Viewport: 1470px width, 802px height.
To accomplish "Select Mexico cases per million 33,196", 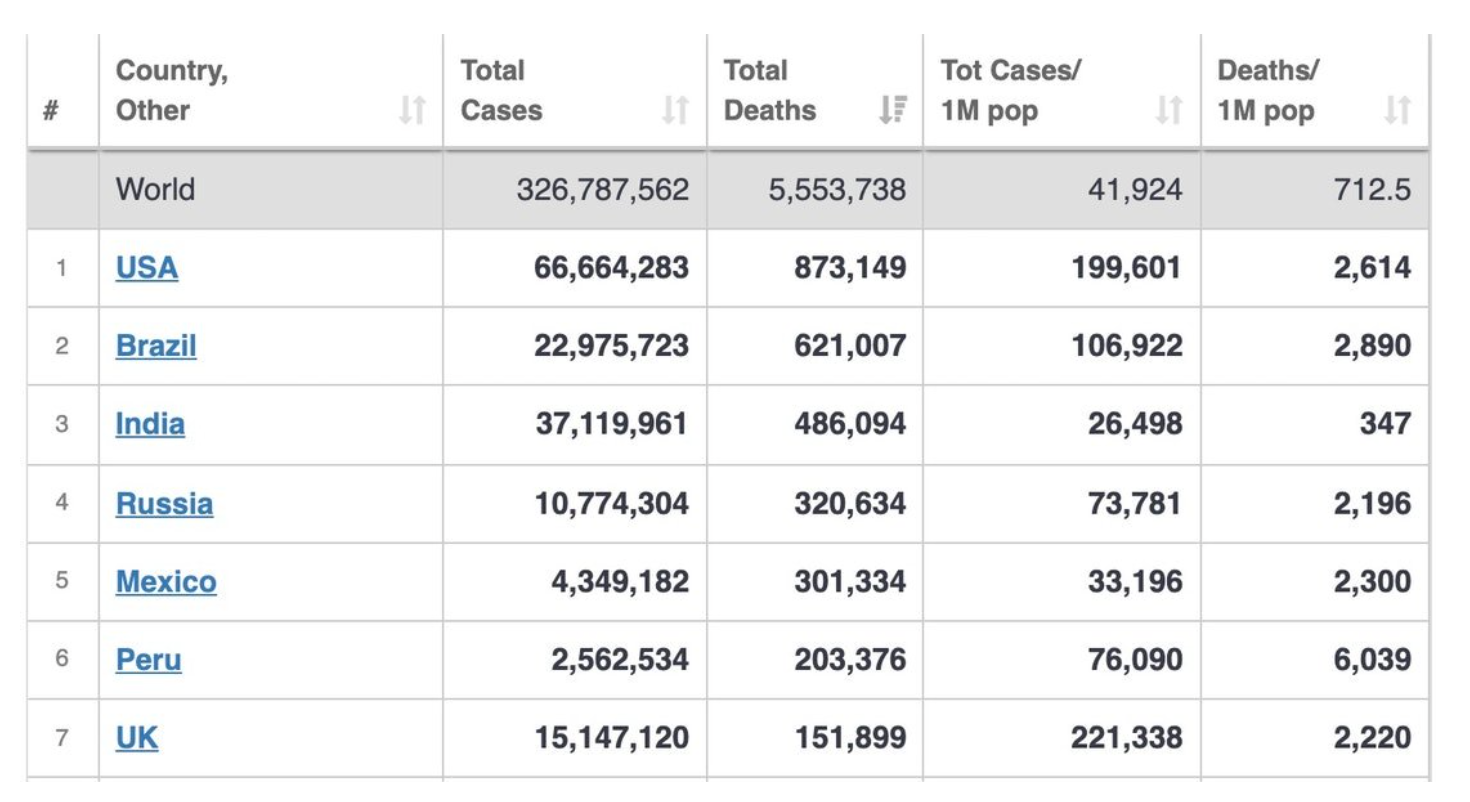I will (1135, 581).
